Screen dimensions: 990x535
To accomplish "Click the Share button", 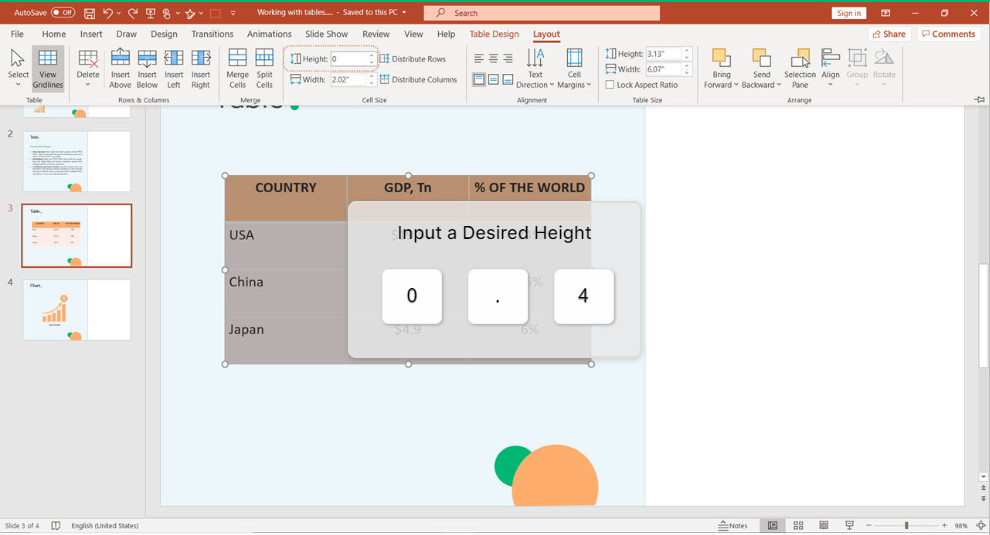I will click(x=889, y=34).
